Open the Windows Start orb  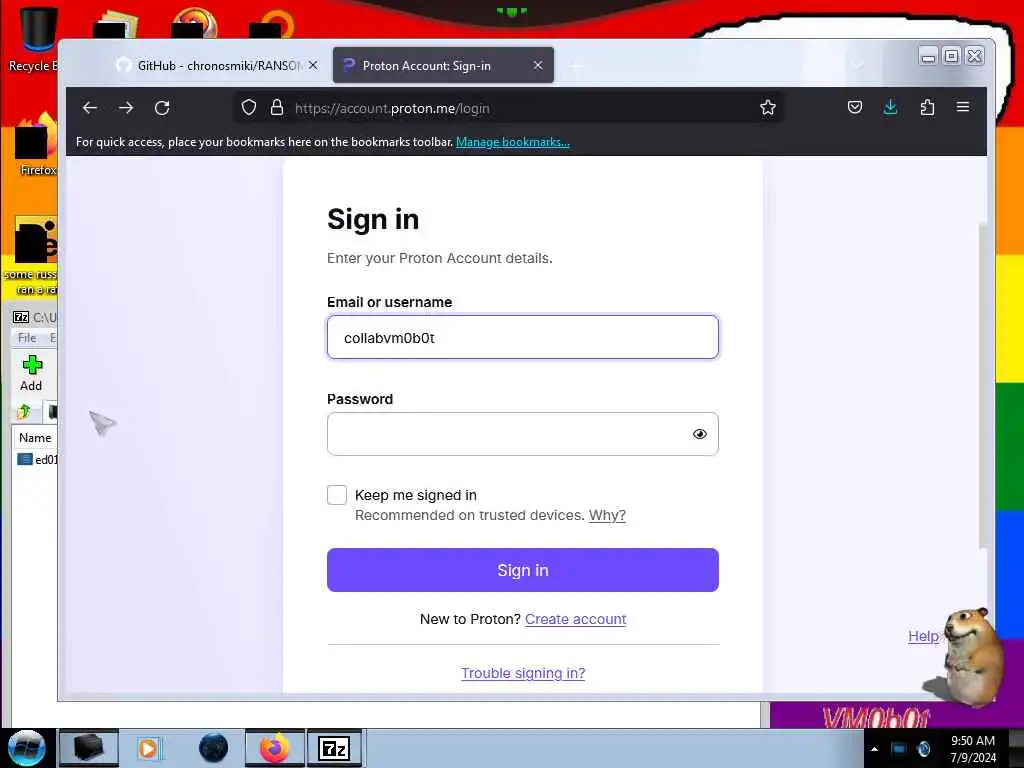click(x=27, y=748)
